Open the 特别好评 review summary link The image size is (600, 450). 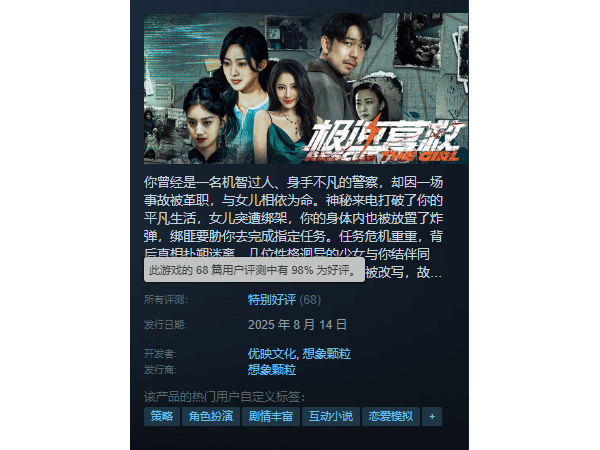(x=272, y=300)
